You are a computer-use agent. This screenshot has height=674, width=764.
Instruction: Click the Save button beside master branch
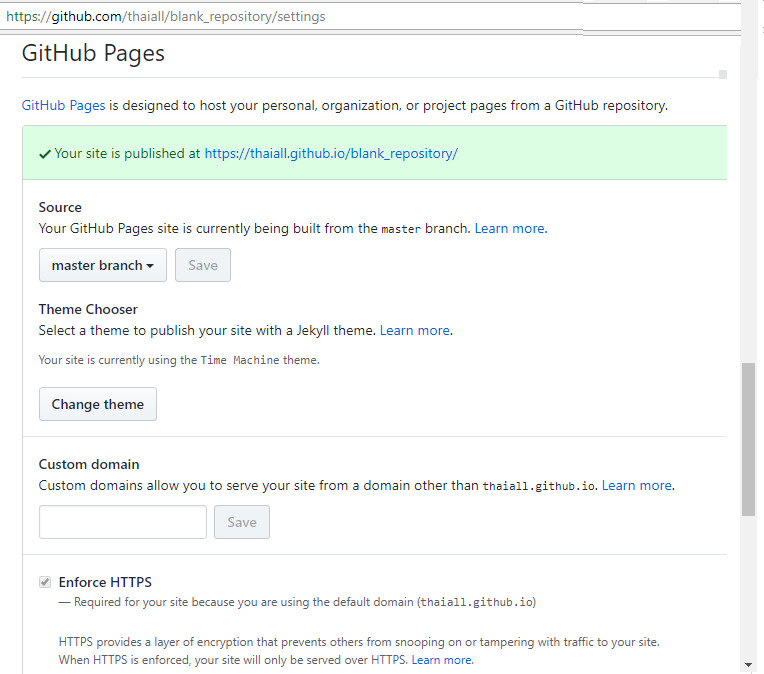tap(203, 265)
